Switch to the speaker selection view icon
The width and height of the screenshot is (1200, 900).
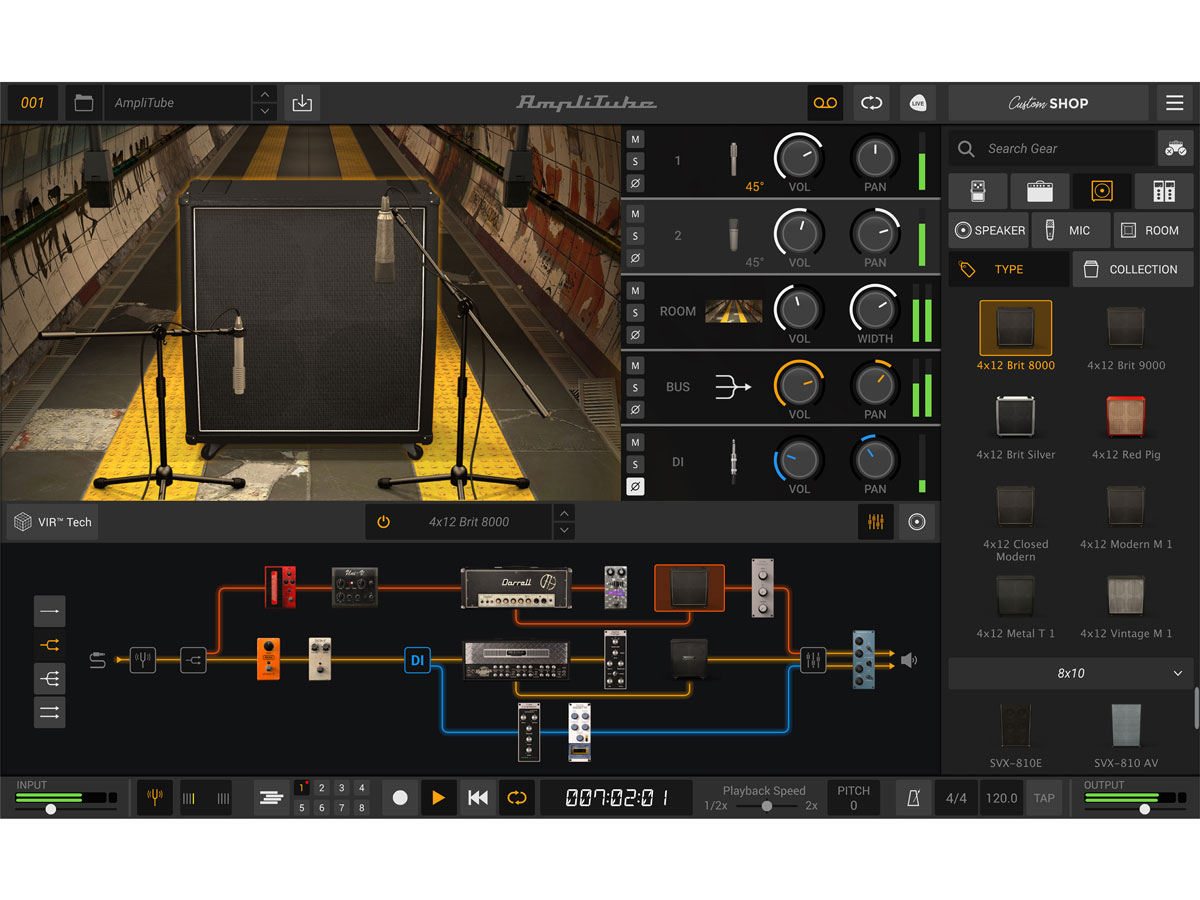917,522
